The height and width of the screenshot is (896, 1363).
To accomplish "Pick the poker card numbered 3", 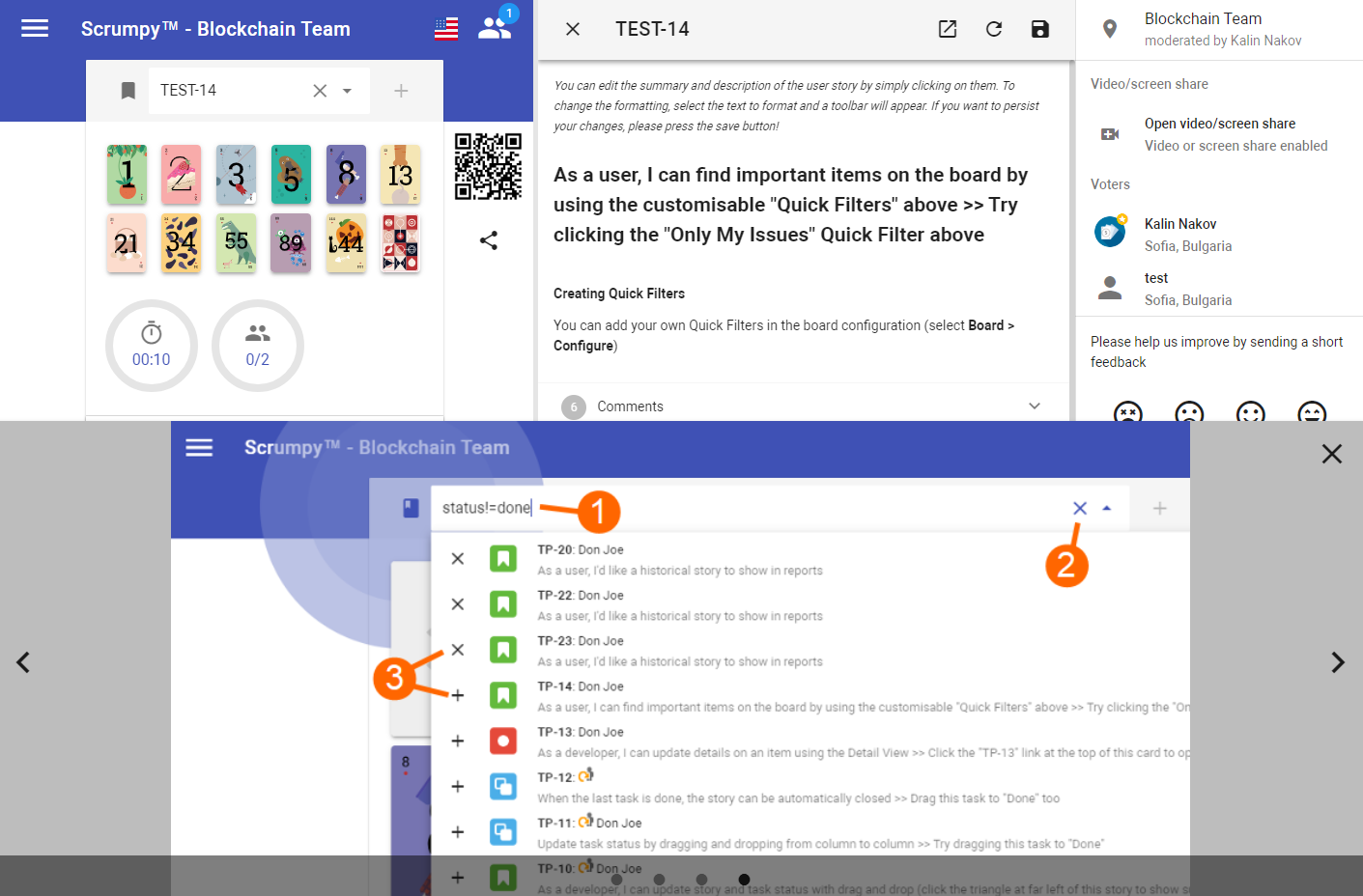I will [x=237, y=175].
